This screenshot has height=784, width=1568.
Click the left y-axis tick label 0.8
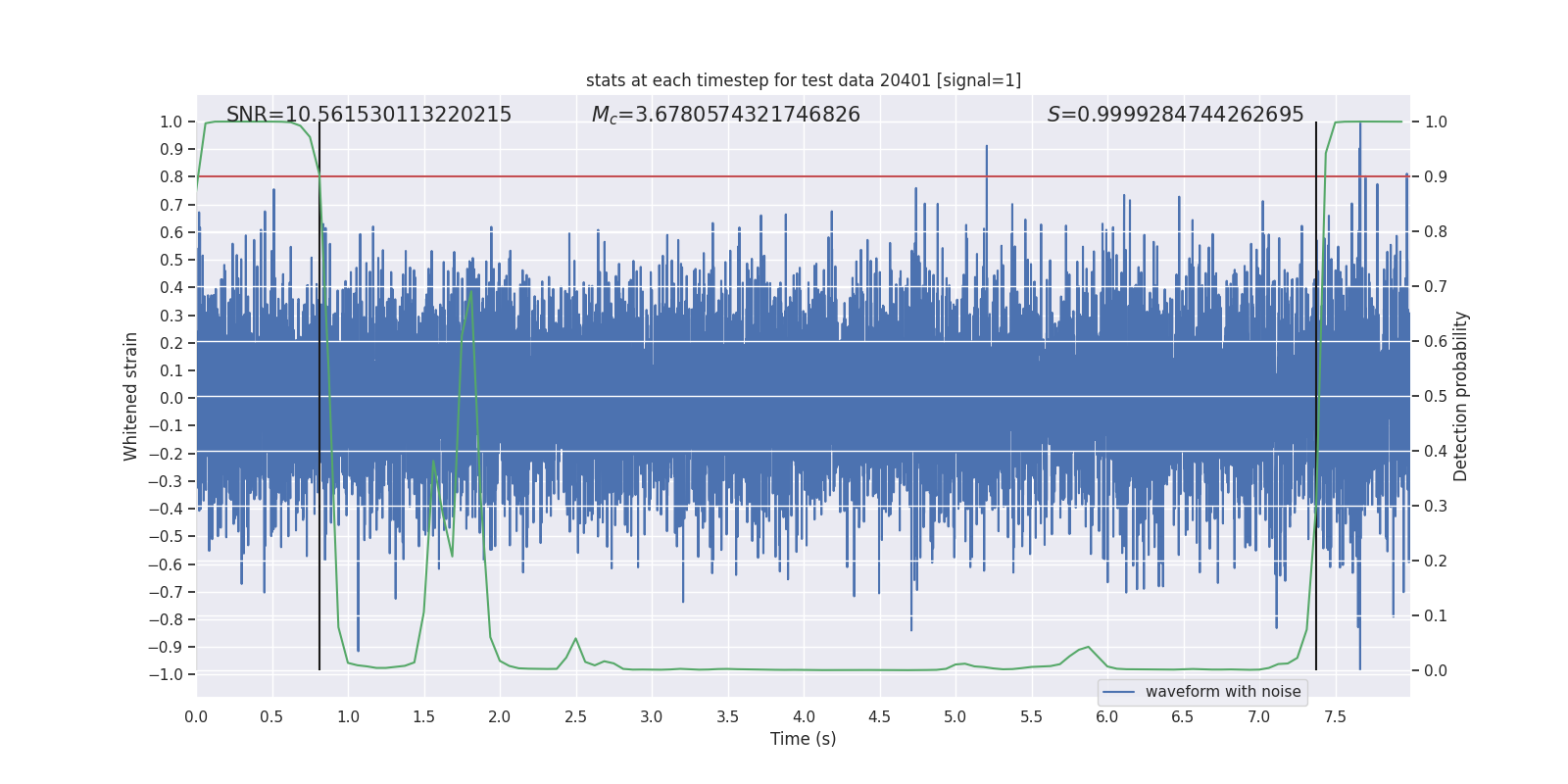(172, 177)
